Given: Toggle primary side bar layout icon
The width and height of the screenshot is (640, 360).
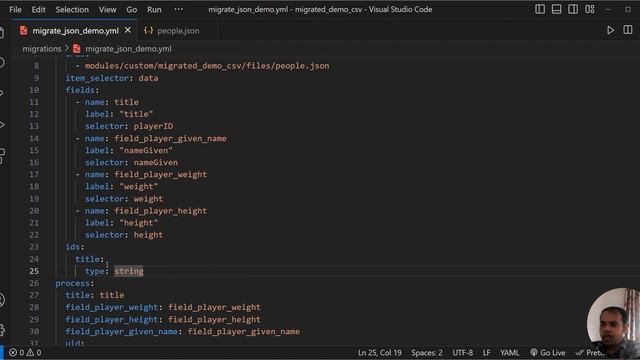Looking at the screenshot, I should (540, 9).
